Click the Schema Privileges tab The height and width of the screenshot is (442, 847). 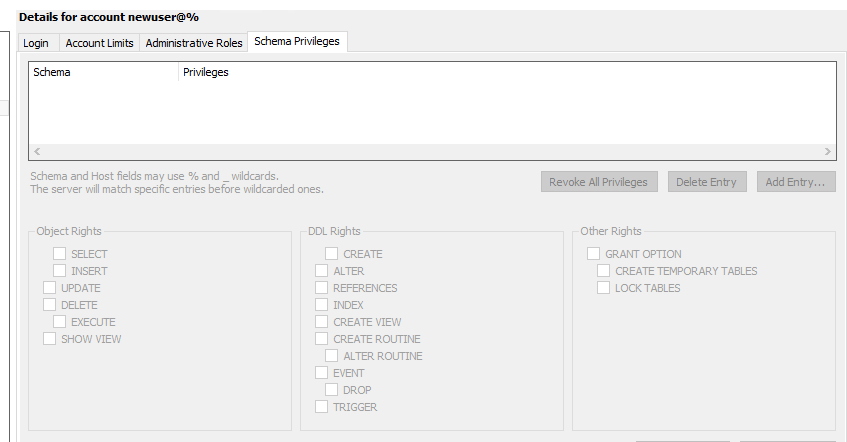click(x=297, y=42)
